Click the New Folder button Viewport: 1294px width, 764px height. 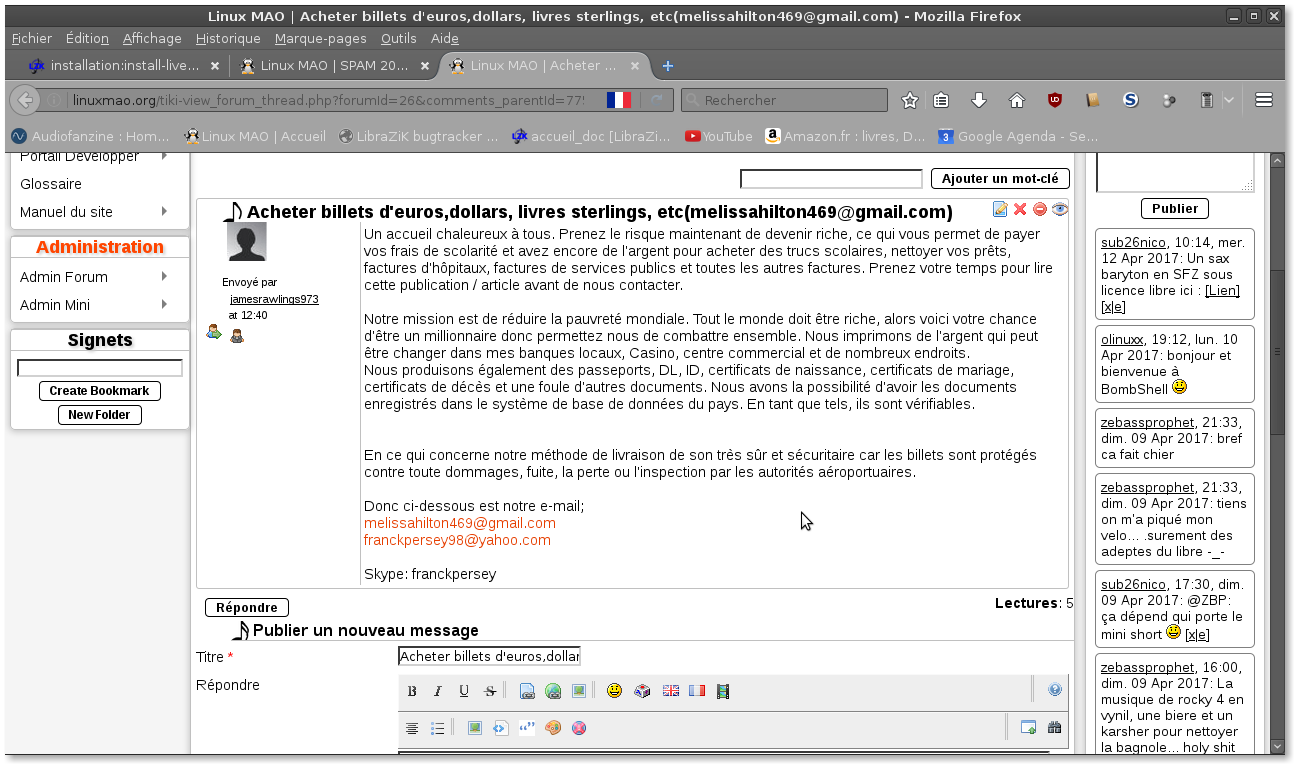(x=100, y=415)
